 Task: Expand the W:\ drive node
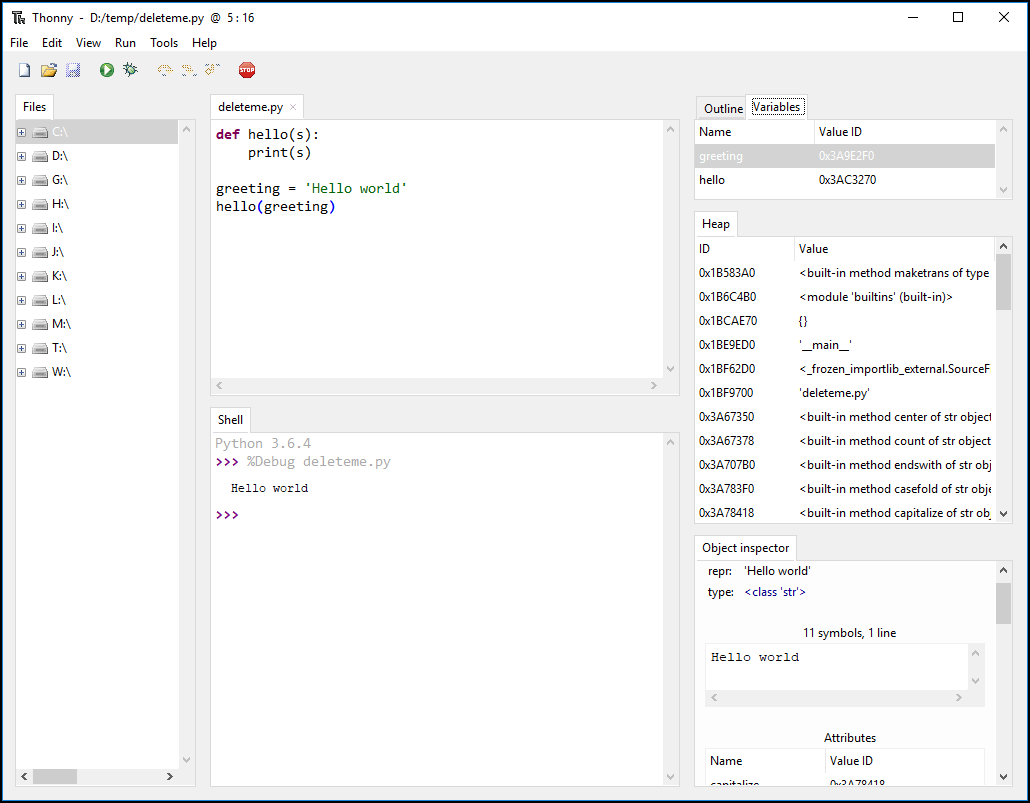(22, 373)
